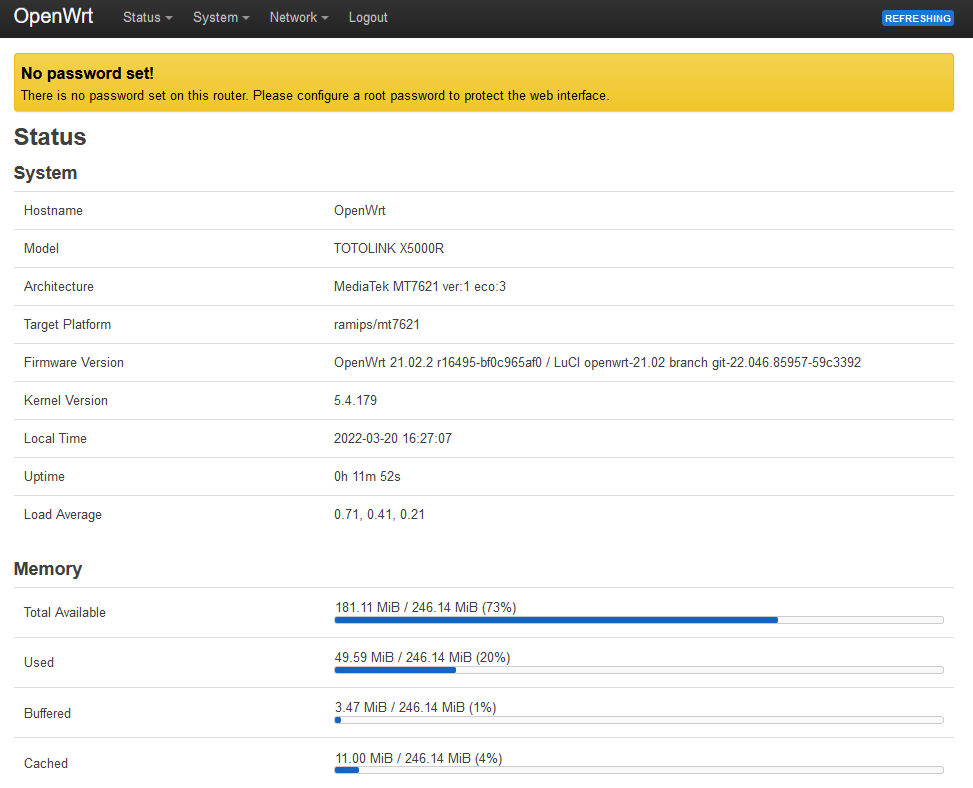973x788 pixels.
Task: Click the System section heading
Action: pyautogui.click(x=45, y=172)
